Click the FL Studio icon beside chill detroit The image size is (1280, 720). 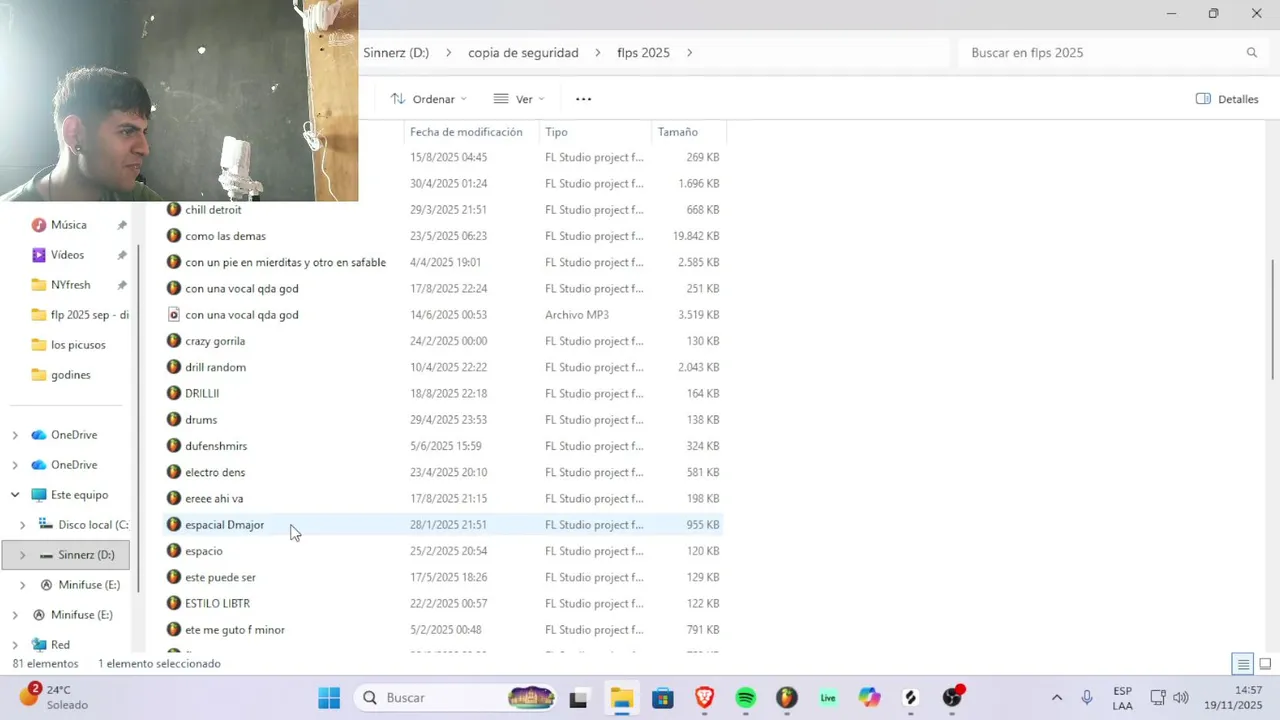click(174, 210)
